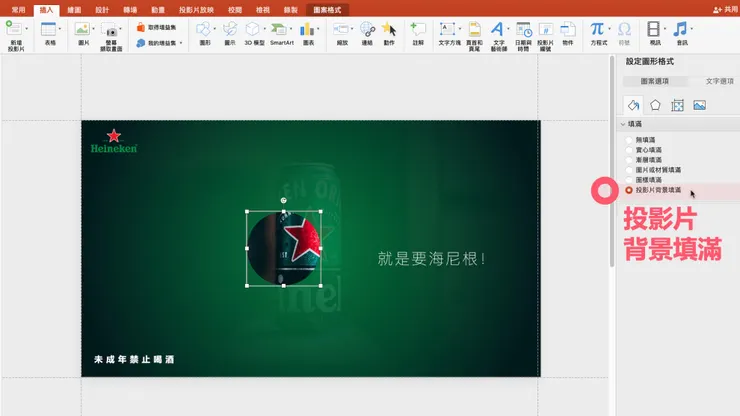This screenshot has height=416, width=740.
Task: Open the Effects pentagon icon tab
Action: 655,105
